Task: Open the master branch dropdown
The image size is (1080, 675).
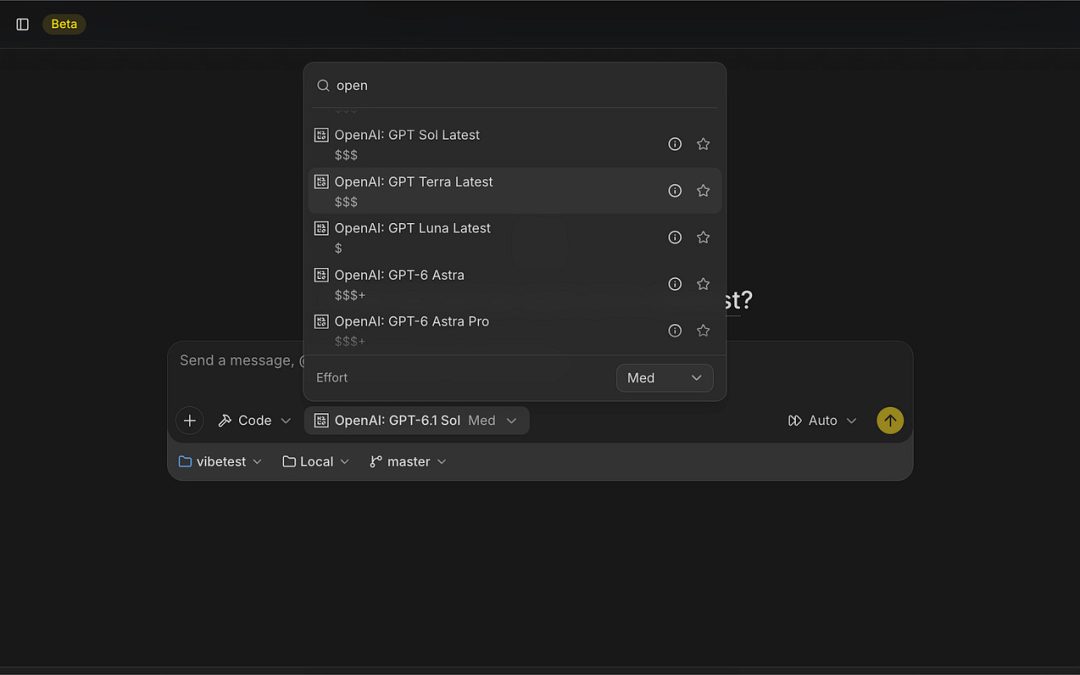Action: pyautogui.click(x=408, y=462)
